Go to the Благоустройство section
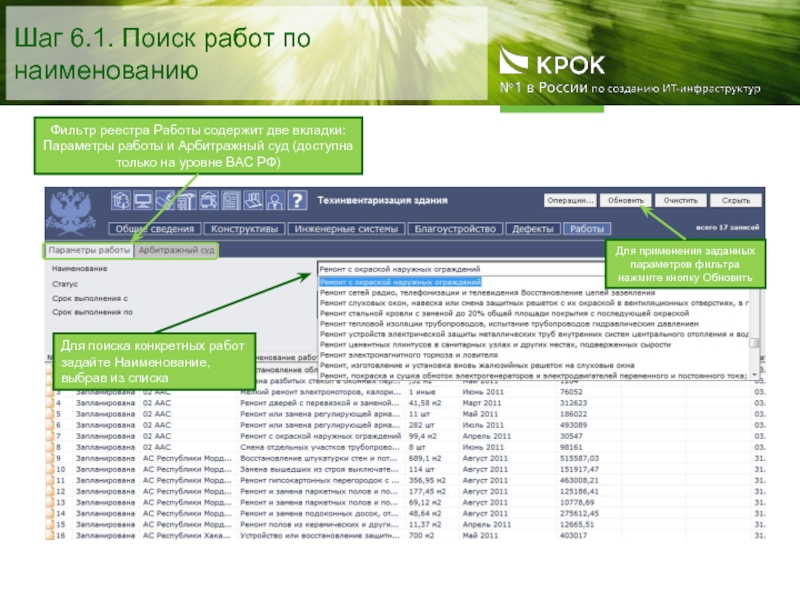 (x=455, y=229)
